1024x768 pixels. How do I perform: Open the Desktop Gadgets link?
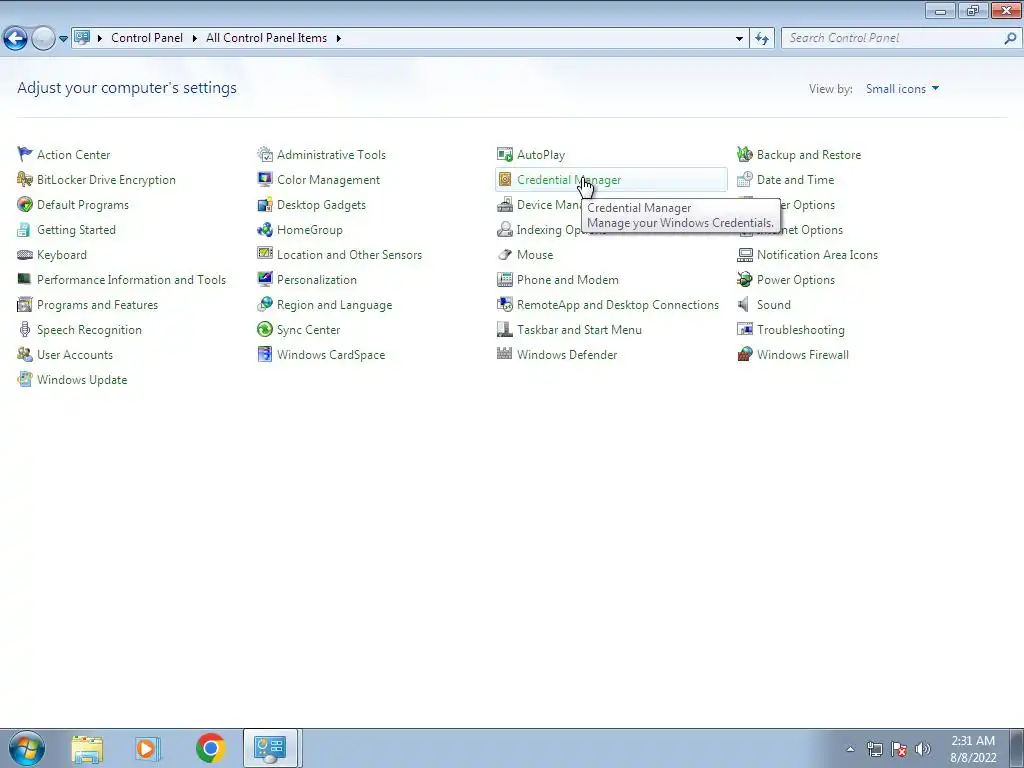(321, 205)
